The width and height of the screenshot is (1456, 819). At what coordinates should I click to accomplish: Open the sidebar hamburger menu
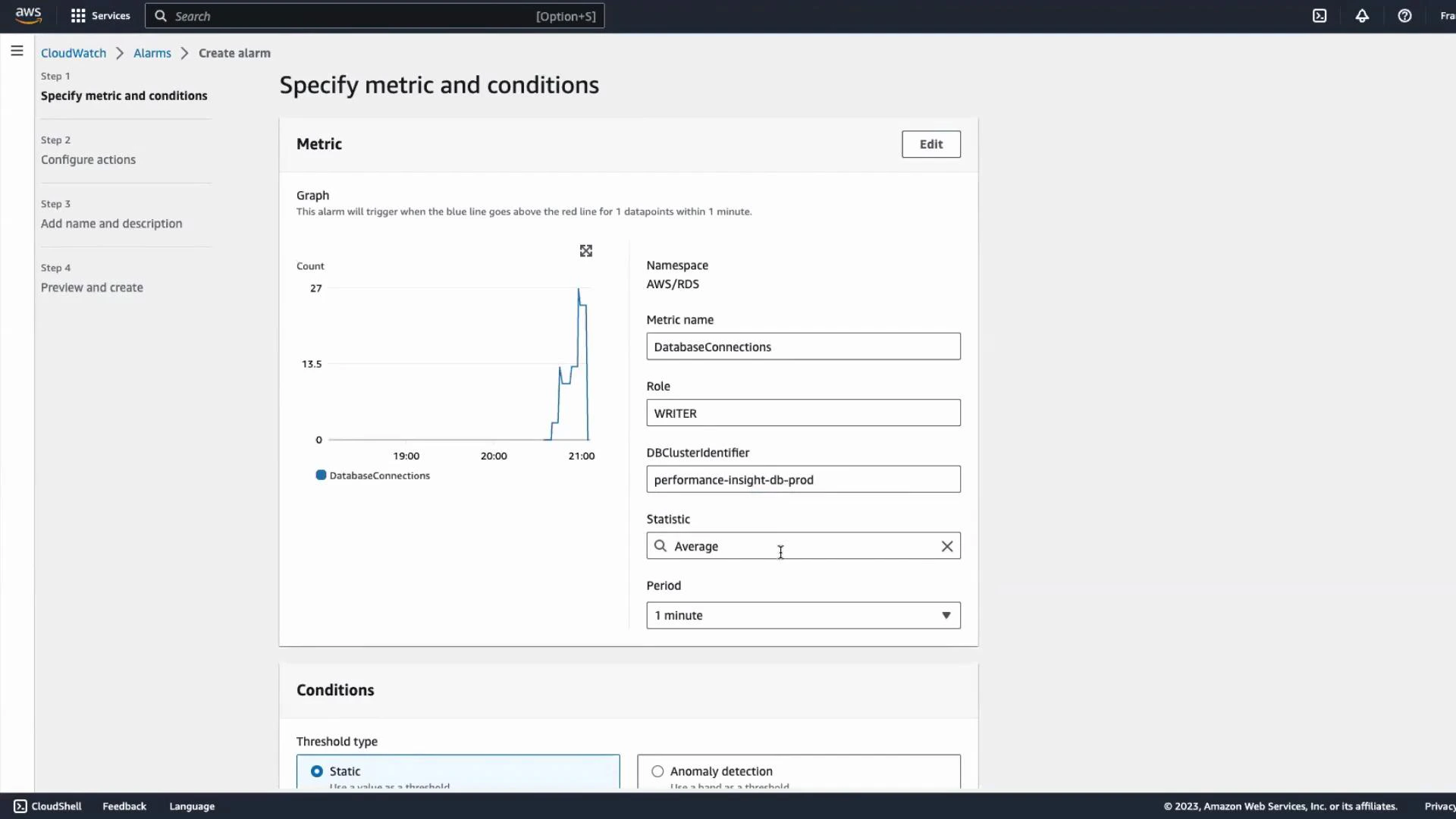tap(17, 51)
